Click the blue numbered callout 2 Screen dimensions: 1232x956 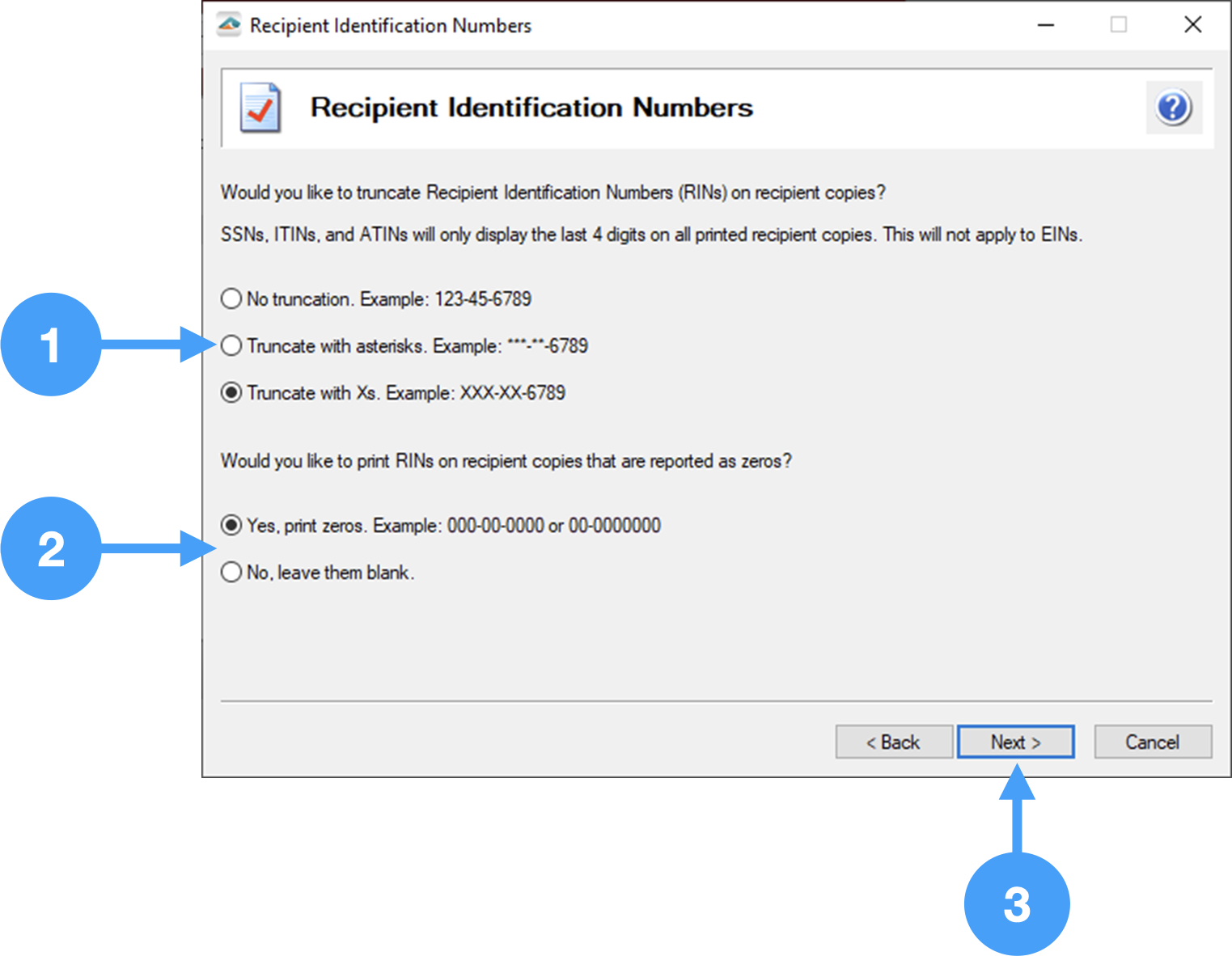(x=51, y=548)
